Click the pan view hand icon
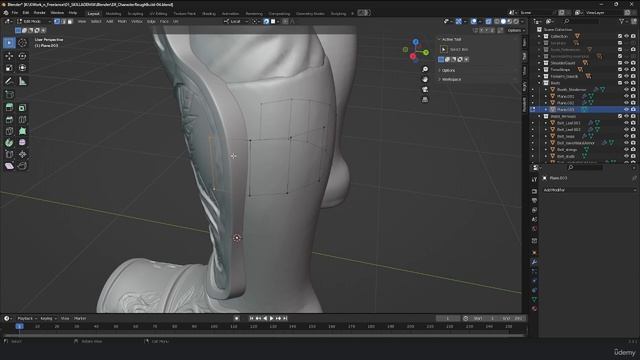Screen dimensions: 640x360 coord(425,79)
